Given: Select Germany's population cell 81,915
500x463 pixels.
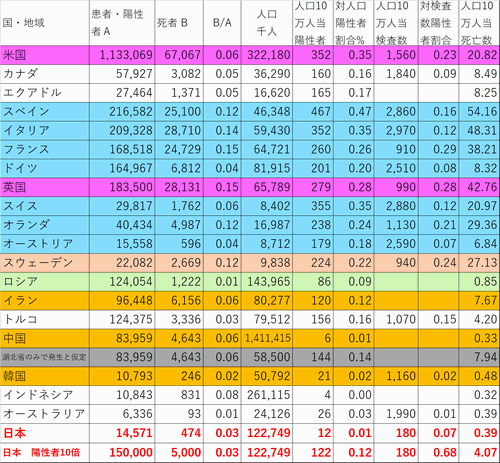Looking at the screenshot, I should tap(267, 168).
